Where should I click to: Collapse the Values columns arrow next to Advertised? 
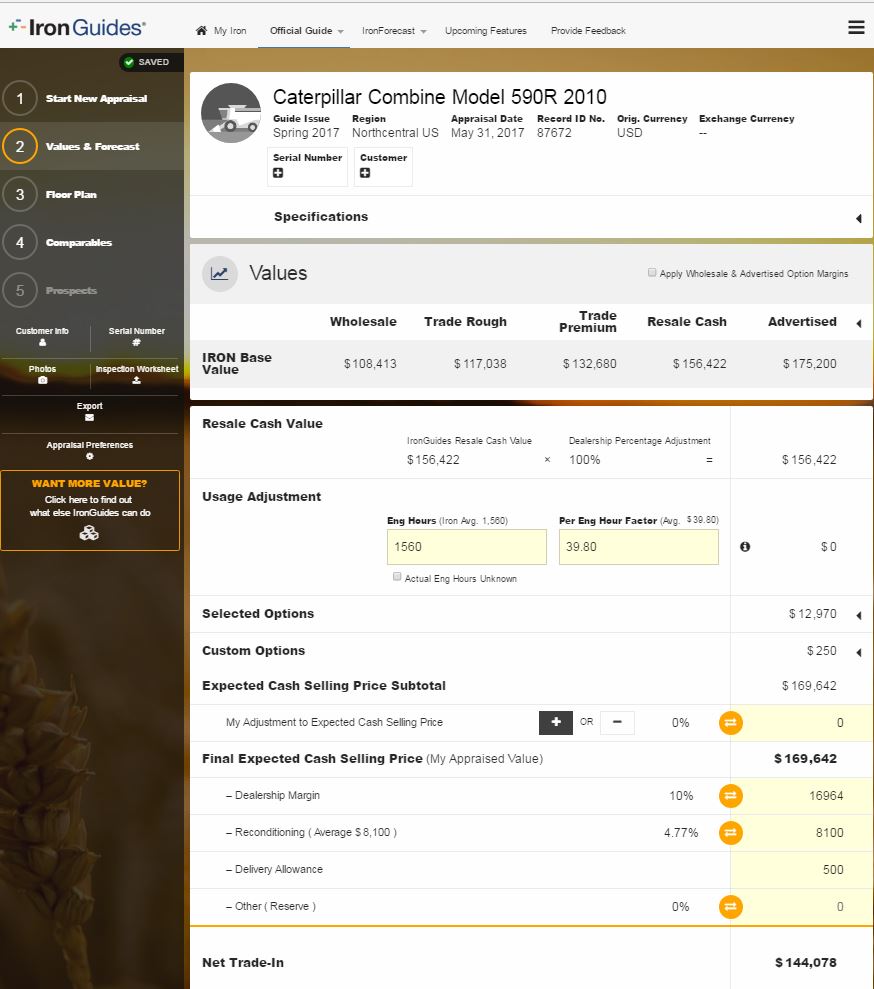pos(858,324)
